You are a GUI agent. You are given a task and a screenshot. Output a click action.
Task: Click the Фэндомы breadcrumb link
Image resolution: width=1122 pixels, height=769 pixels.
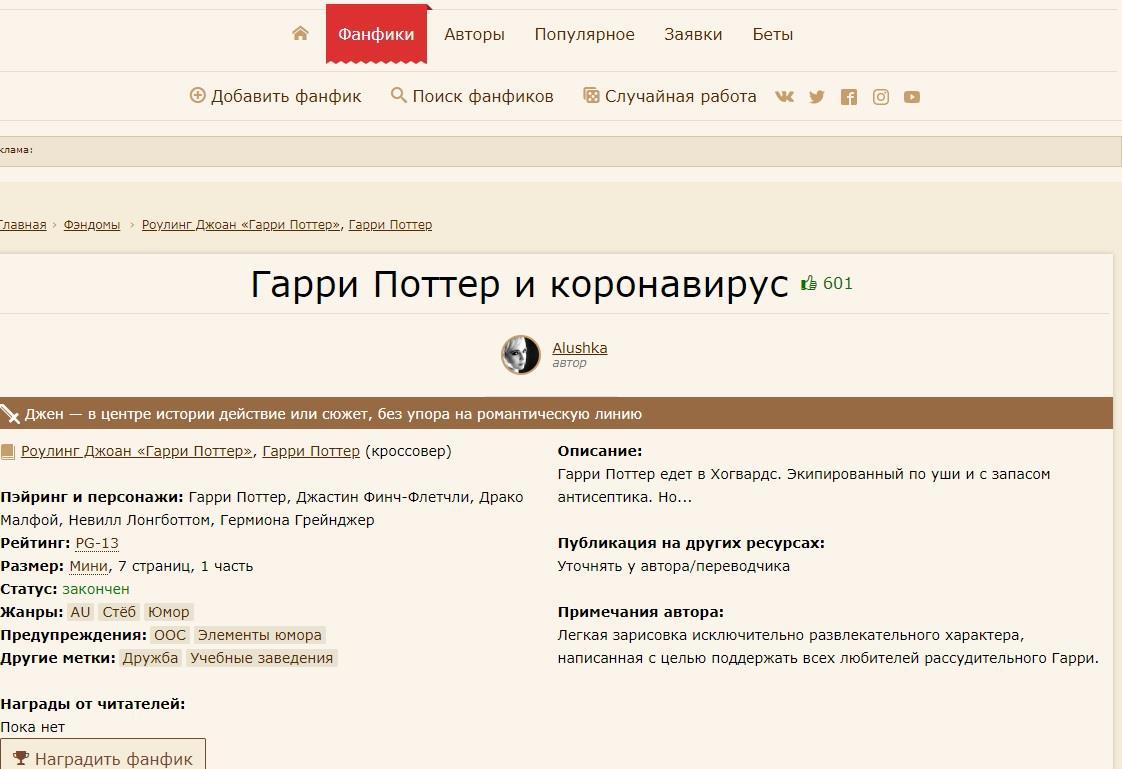[92, 225]
